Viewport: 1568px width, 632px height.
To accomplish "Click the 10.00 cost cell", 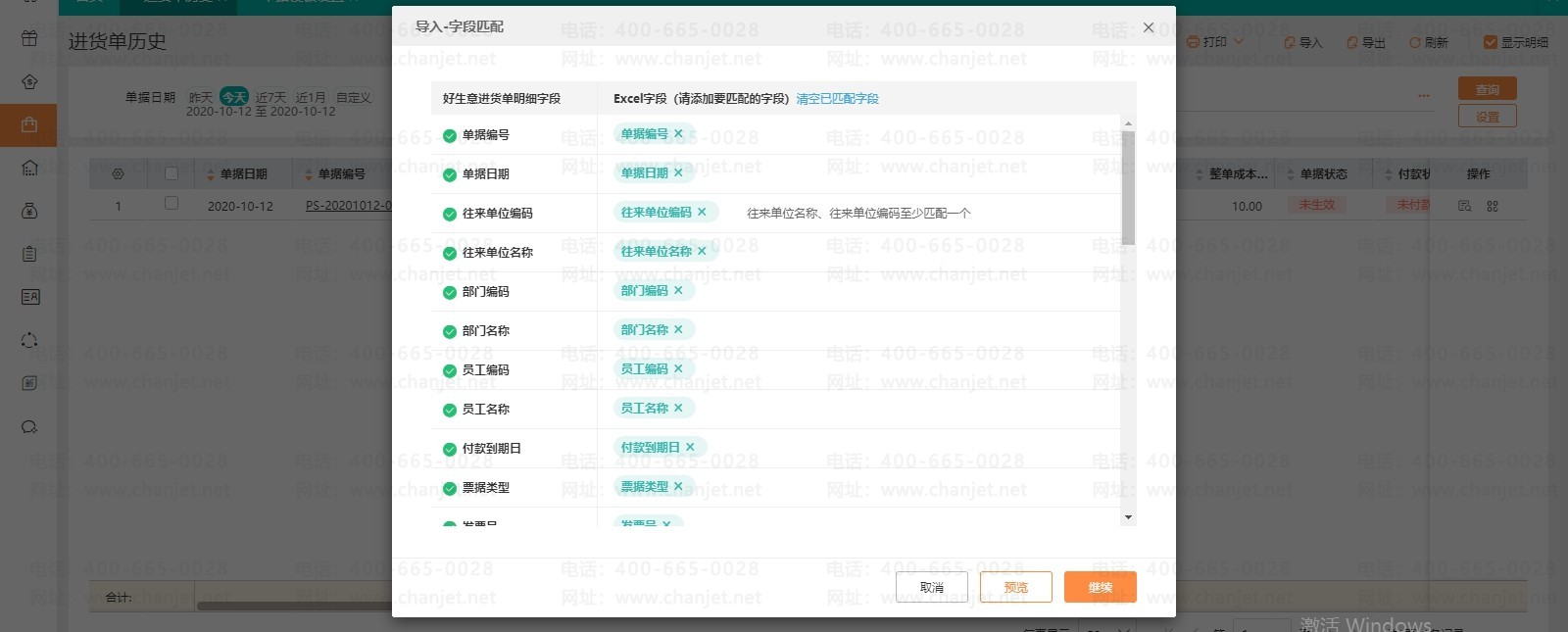I will [x=1247, y=206].
